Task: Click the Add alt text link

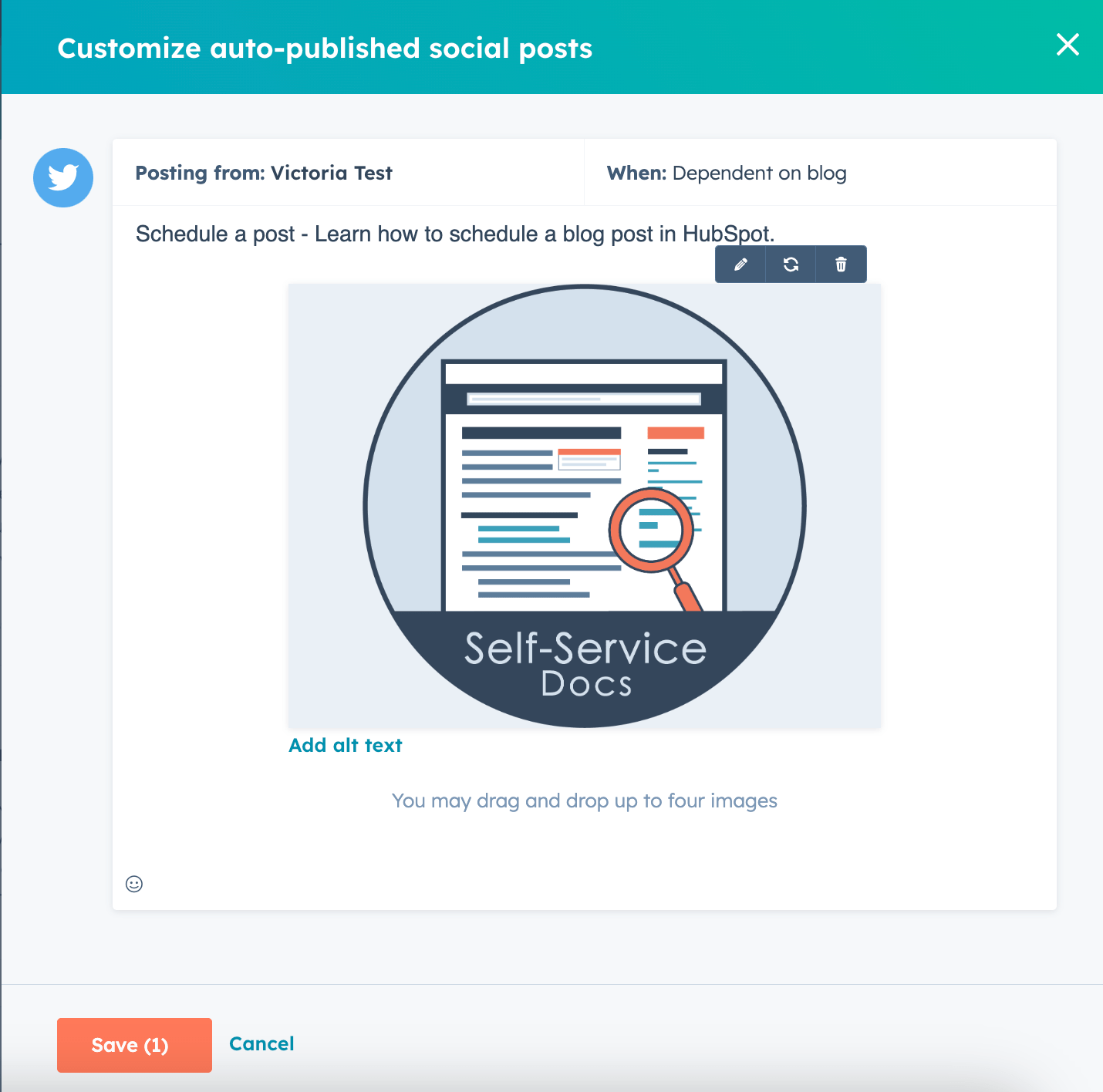Action: click(x=346, y=745)
